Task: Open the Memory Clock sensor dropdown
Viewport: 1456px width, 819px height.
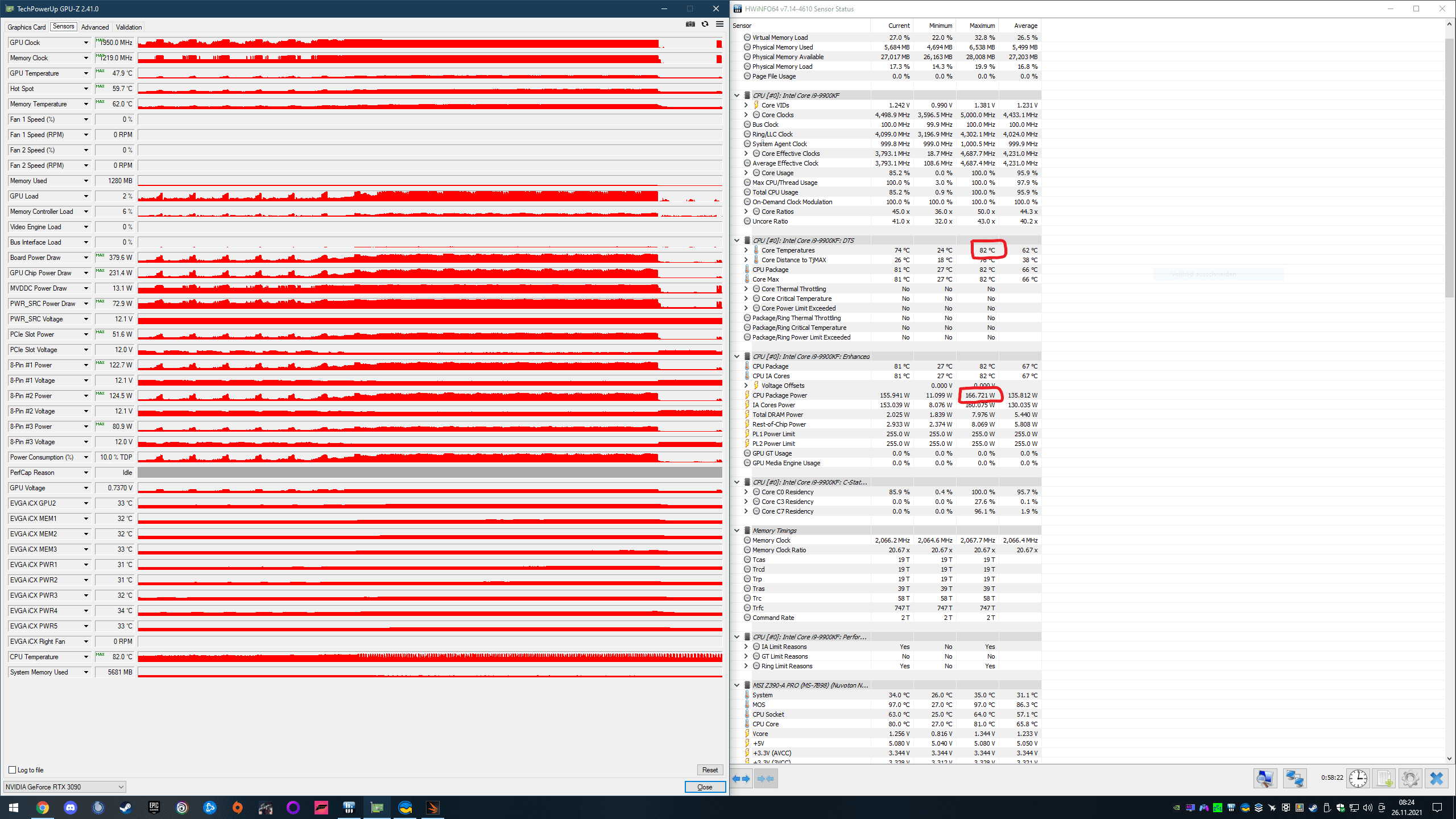Action: click(86, 58)
